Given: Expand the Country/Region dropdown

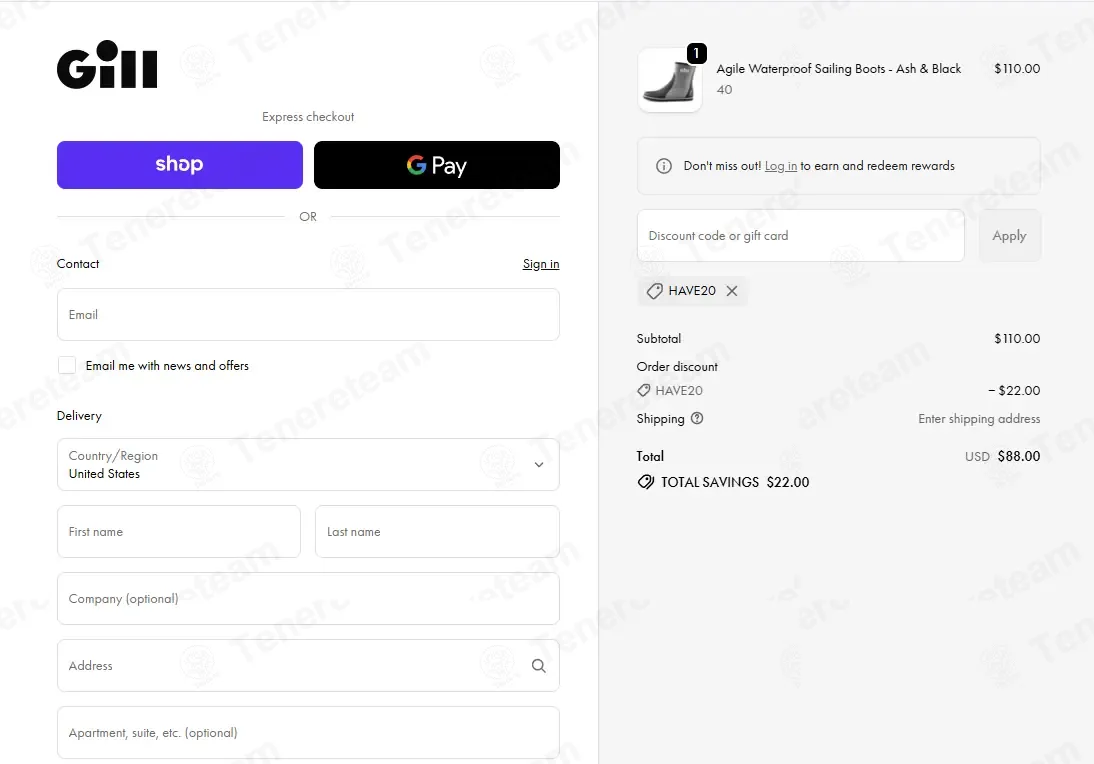Looking at the screenshot, I should 308,465.
